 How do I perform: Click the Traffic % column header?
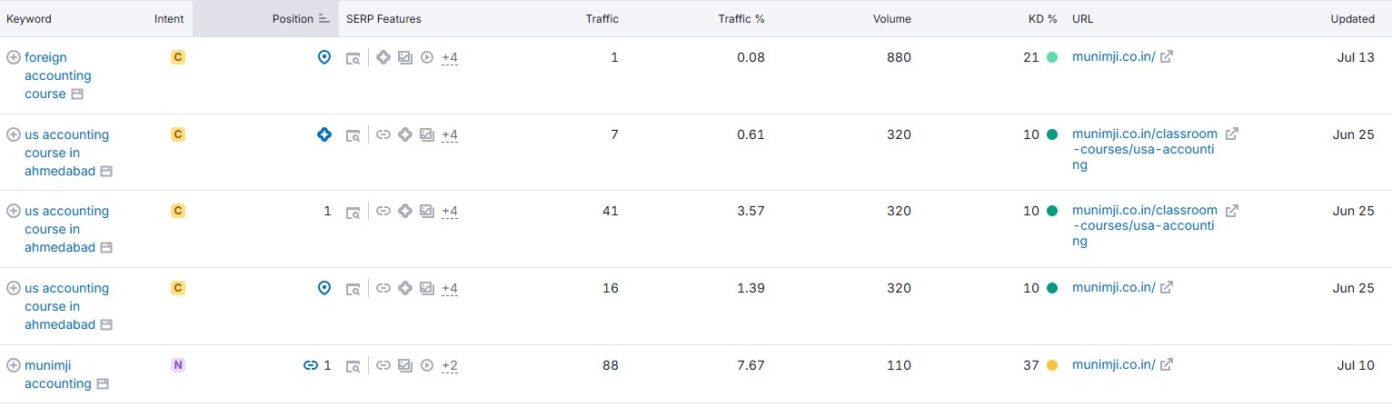click(741, 19)
